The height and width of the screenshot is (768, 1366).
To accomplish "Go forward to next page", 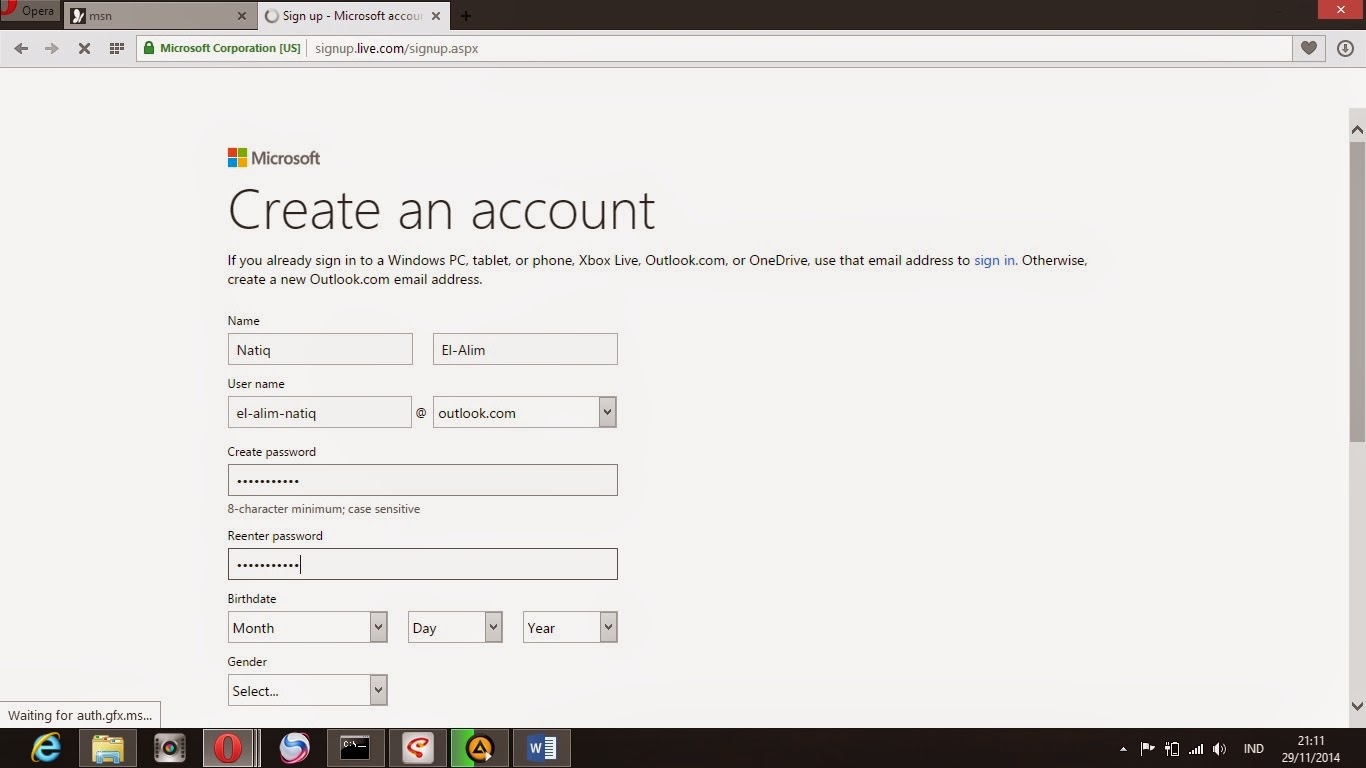I will [52, 48].
